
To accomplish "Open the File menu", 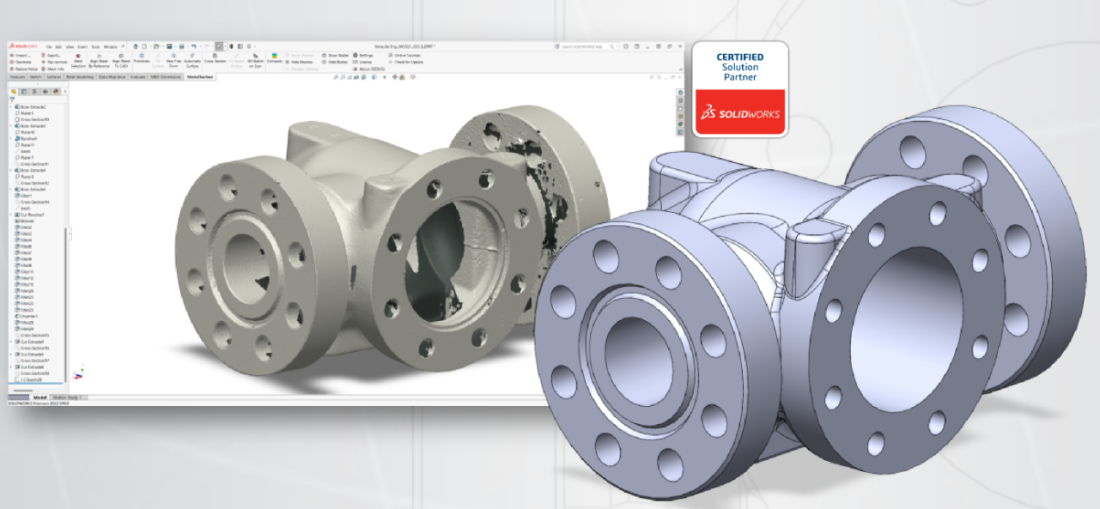I will [x=48, y=47].
